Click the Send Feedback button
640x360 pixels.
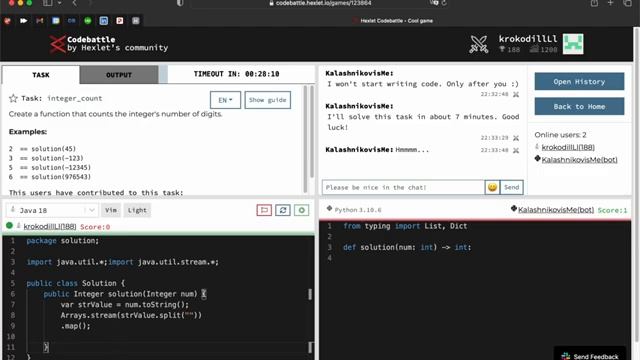pos(590,355)
